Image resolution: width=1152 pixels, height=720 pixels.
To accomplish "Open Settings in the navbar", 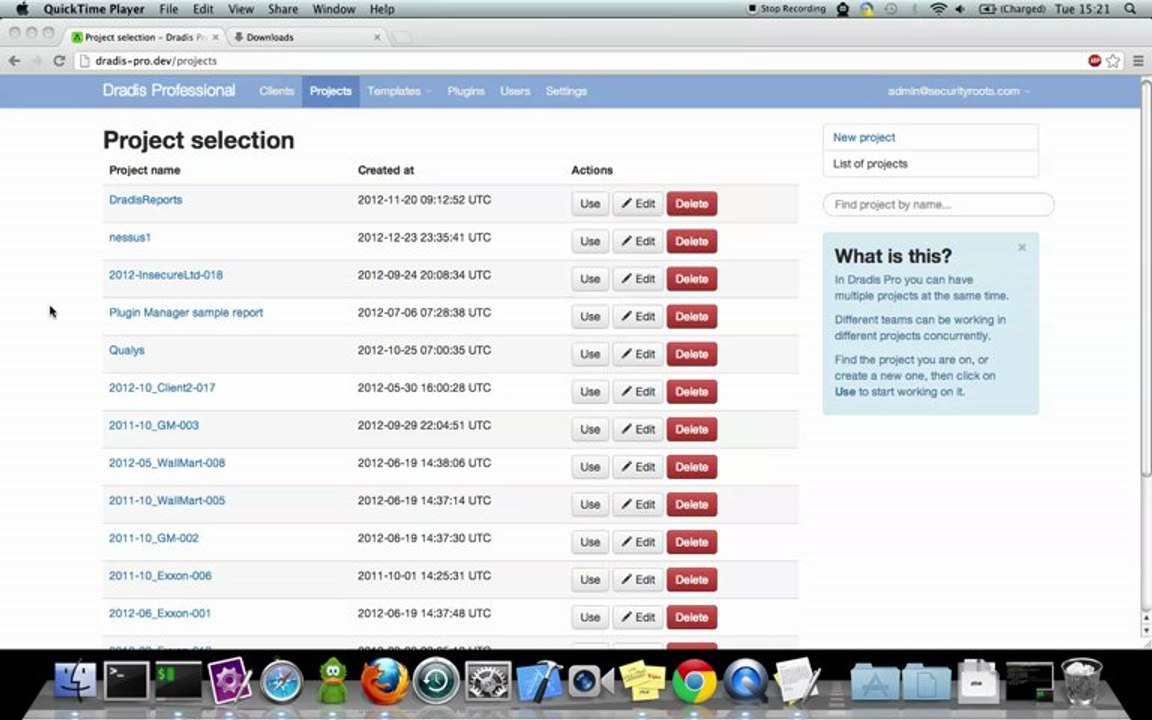I will pyautogui.click(x=566, y=91).
